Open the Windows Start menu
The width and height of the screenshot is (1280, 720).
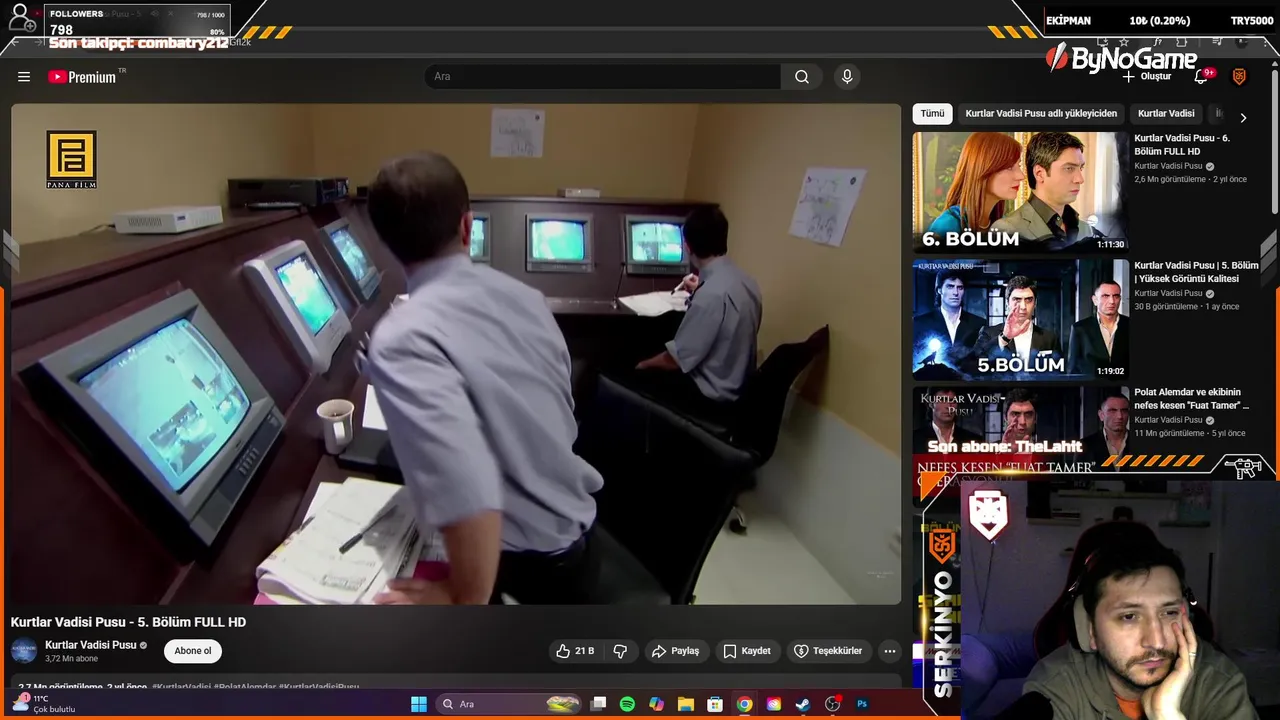(x=419, y=704)
